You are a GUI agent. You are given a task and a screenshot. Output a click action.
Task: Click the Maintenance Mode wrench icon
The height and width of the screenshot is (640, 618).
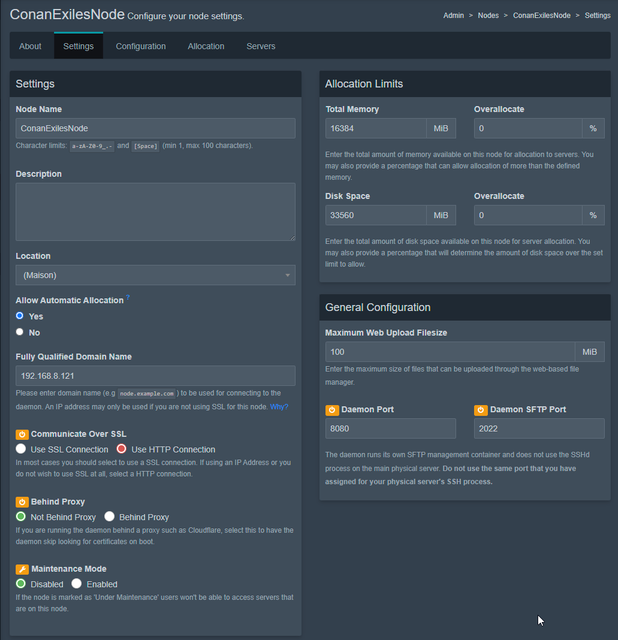pyautogui.click(x=22, y=569)
